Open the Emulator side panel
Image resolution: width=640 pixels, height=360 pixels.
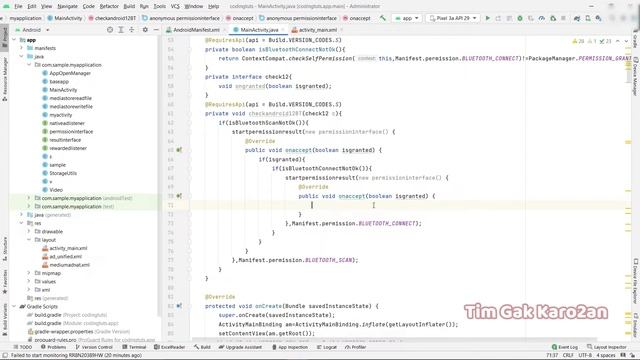pos(636,325)
